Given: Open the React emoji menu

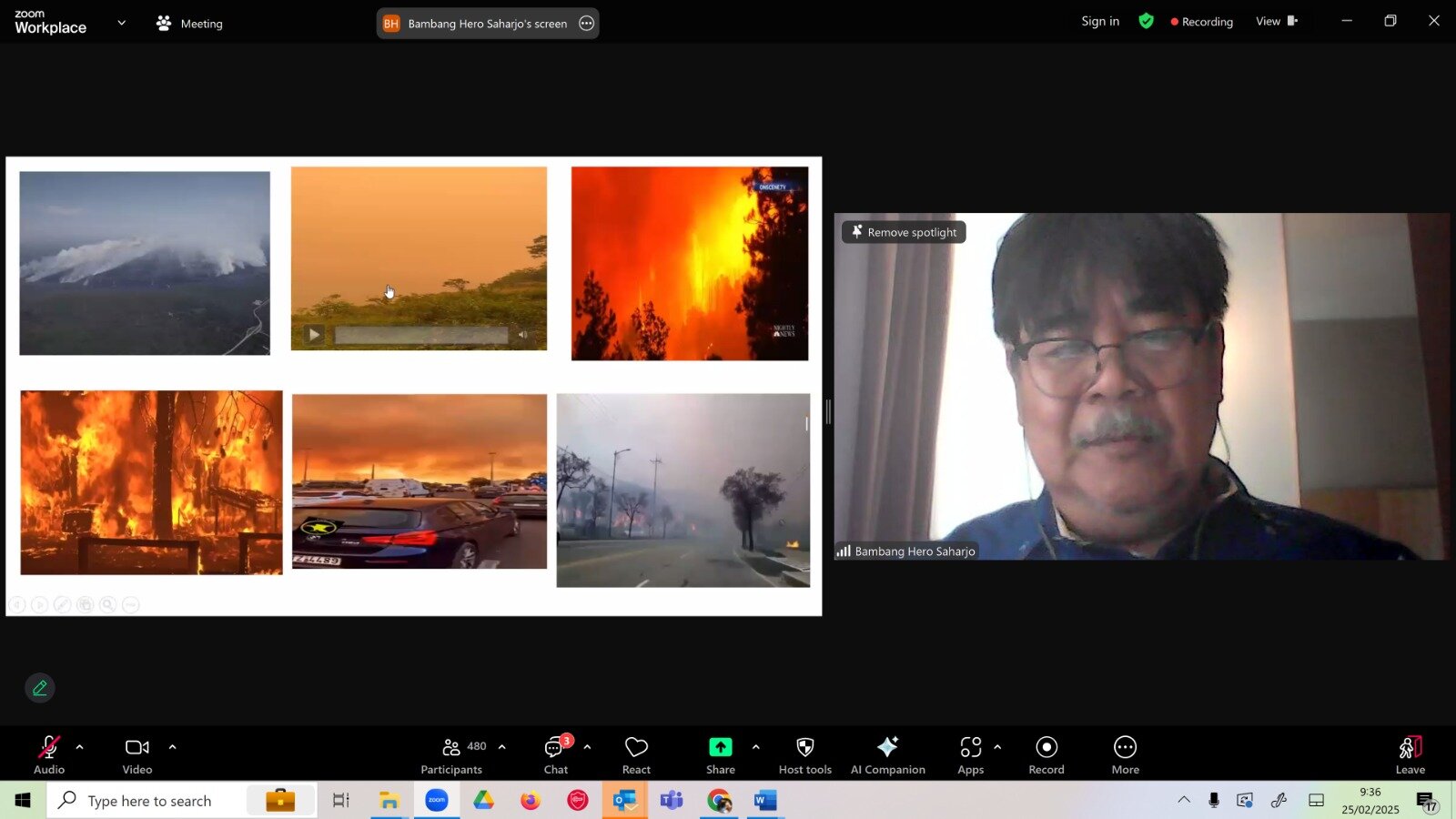Looking at the screenshot, I should coord(636,755).
